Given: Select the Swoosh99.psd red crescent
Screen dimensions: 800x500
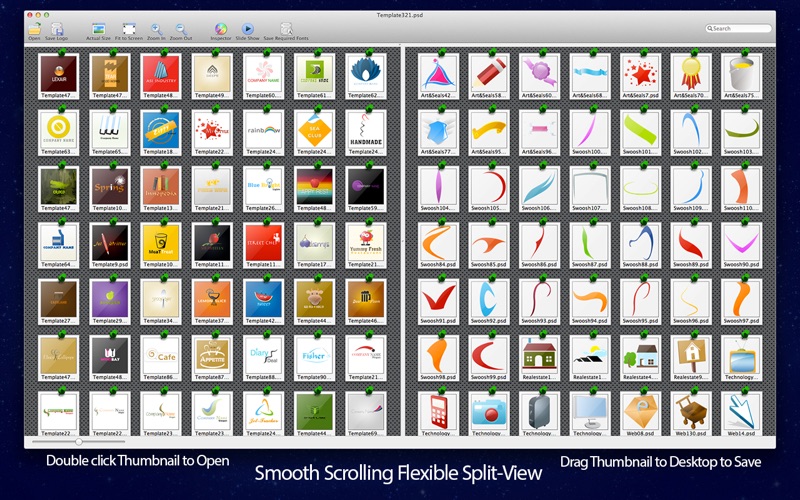Looking at the screenshot, I should (x=489, y=358).
